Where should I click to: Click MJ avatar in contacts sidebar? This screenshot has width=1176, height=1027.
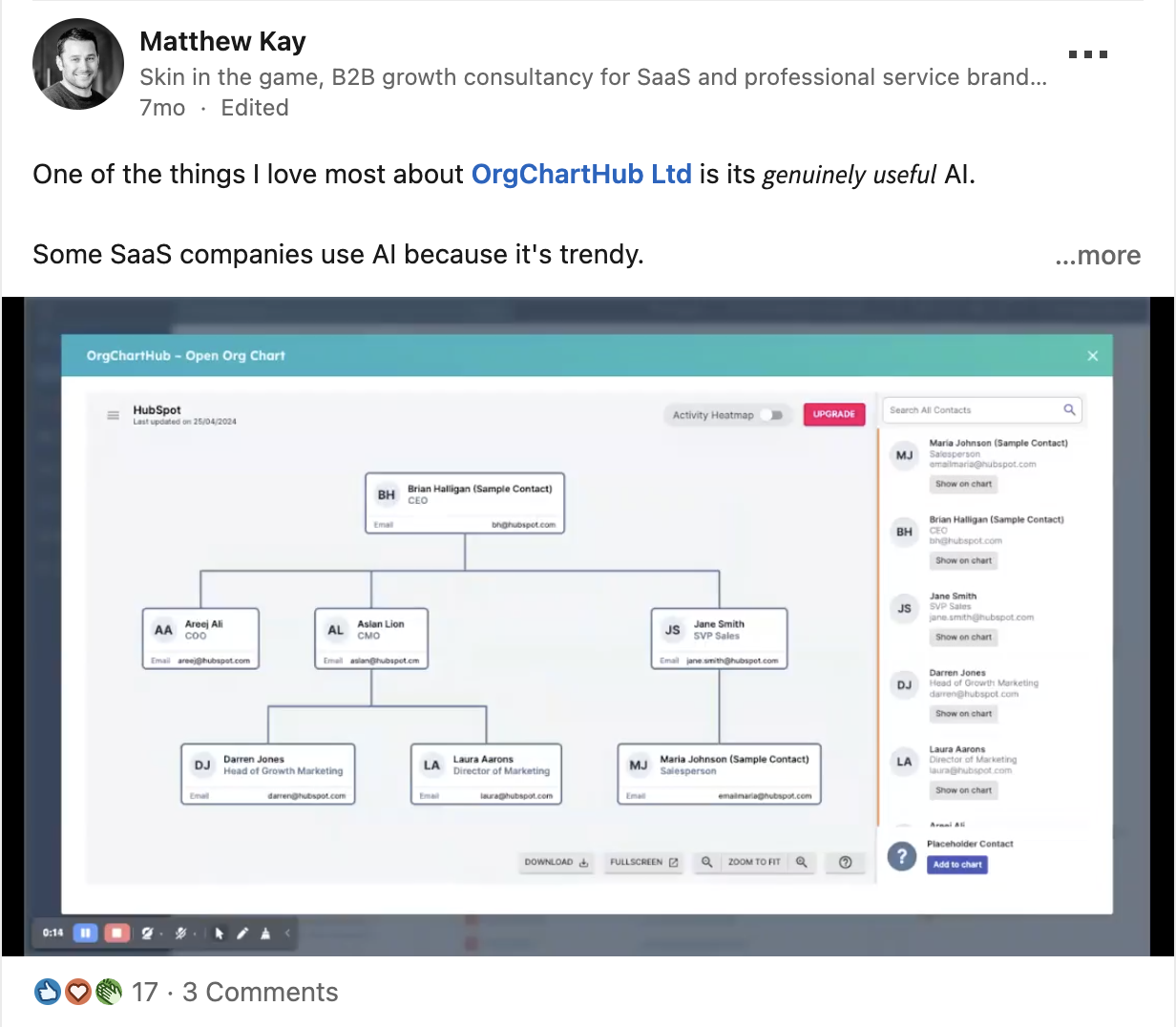click(904, 455)
